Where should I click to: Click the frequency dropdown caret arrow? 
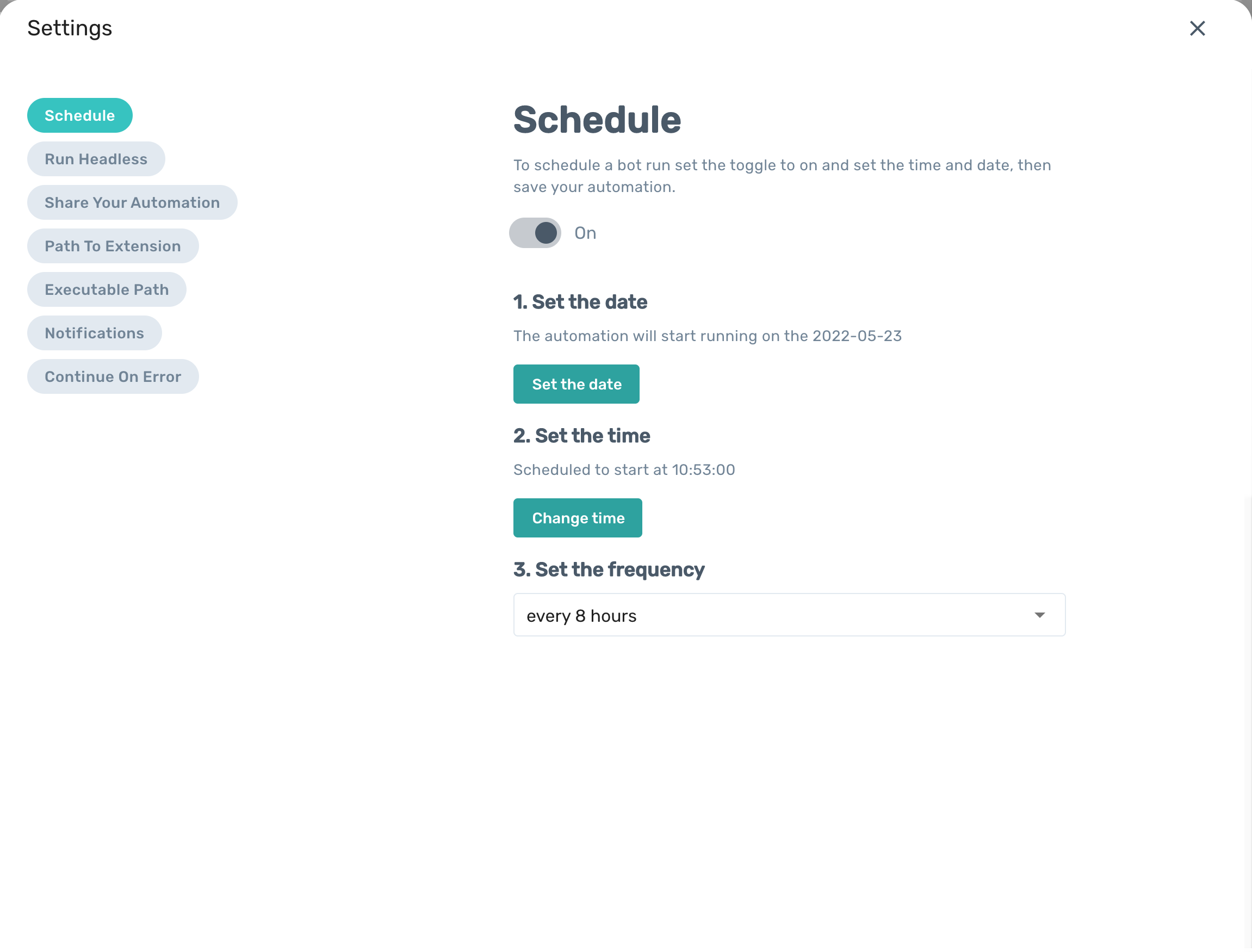pyautogui.click(x=1039, y=615)
